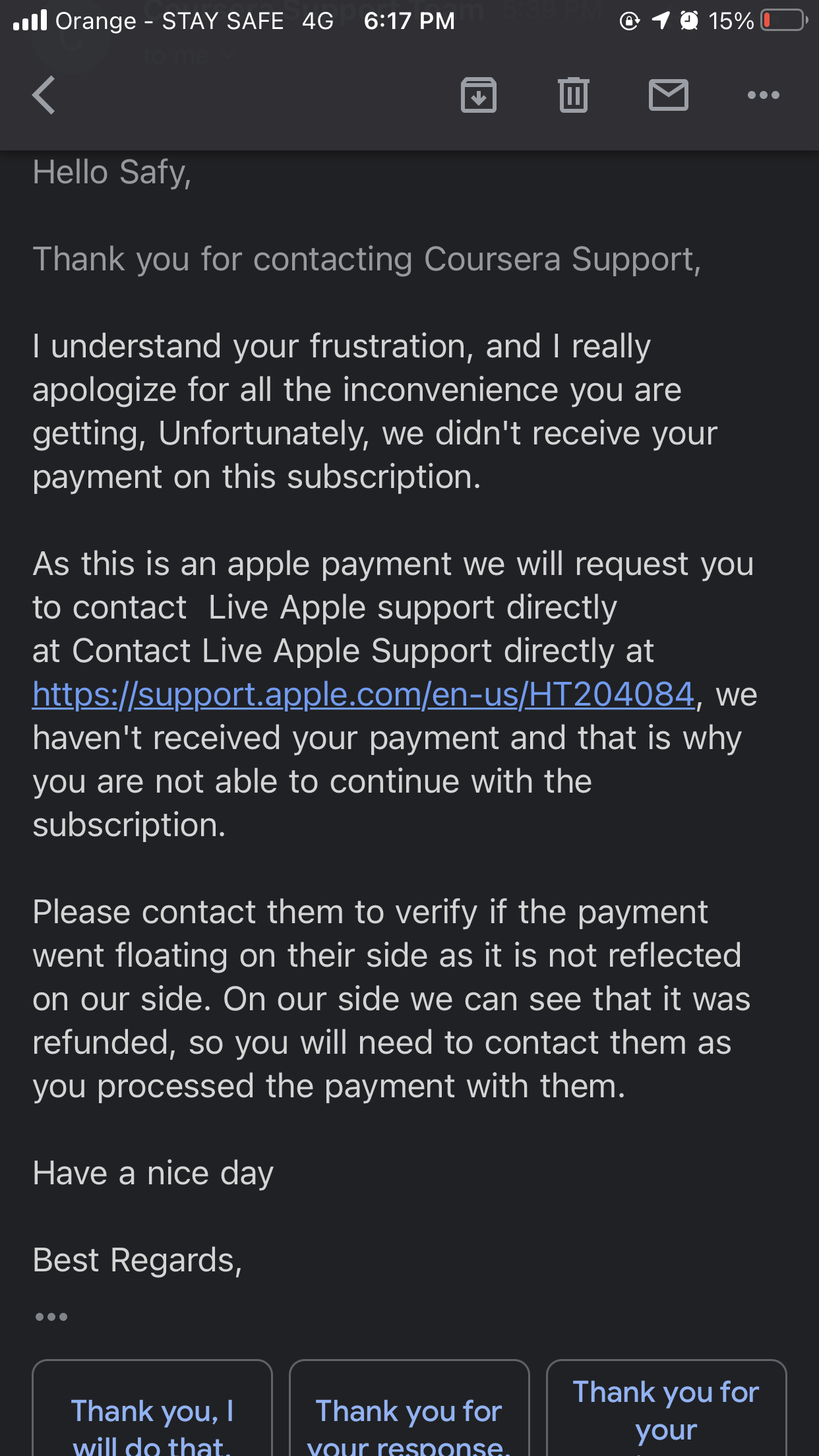
Task: Open the more options menu
Action: tap(763, 95)
